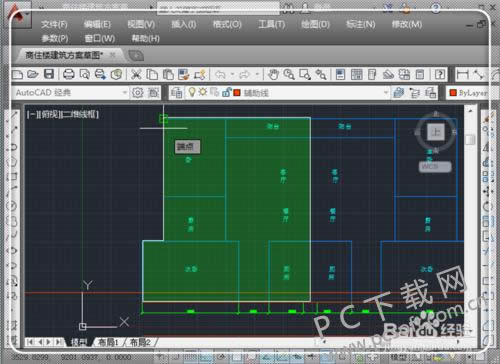The width and height of the screenshot is (500, 364).
Task: Open the 文件(F) menu
Action: pos(54,24)
